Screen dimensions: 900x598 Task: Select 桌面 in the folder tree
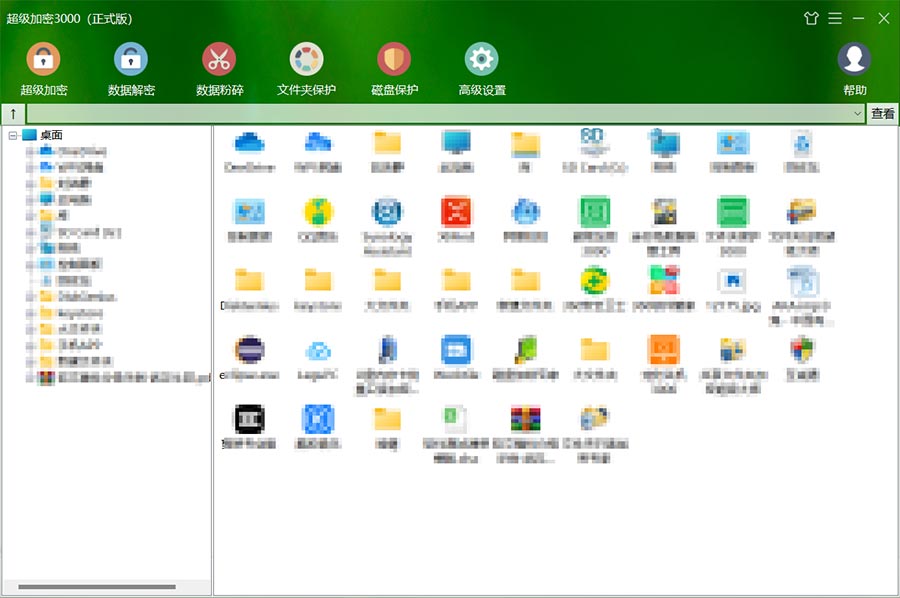point(51,135)
